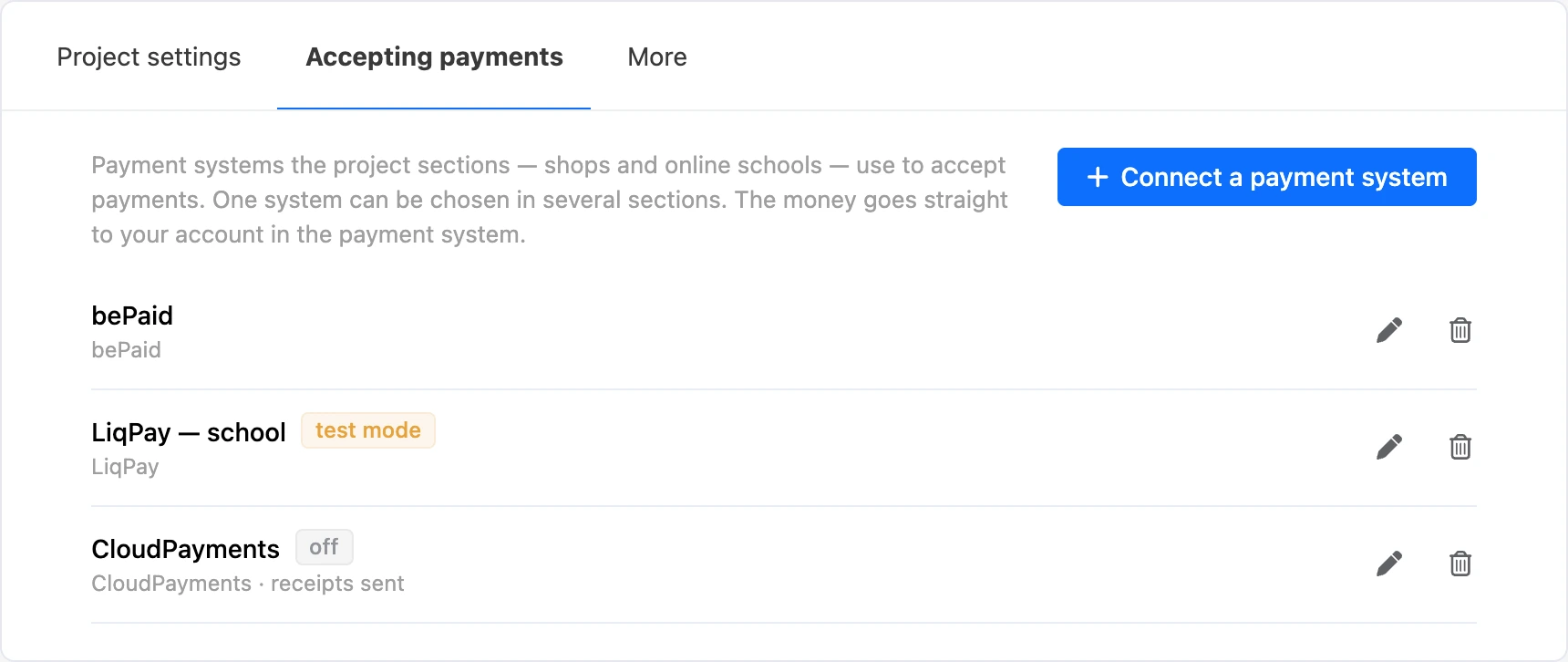
Task: Click the off badge next to CloudPayments
Action: pos(324,547)
